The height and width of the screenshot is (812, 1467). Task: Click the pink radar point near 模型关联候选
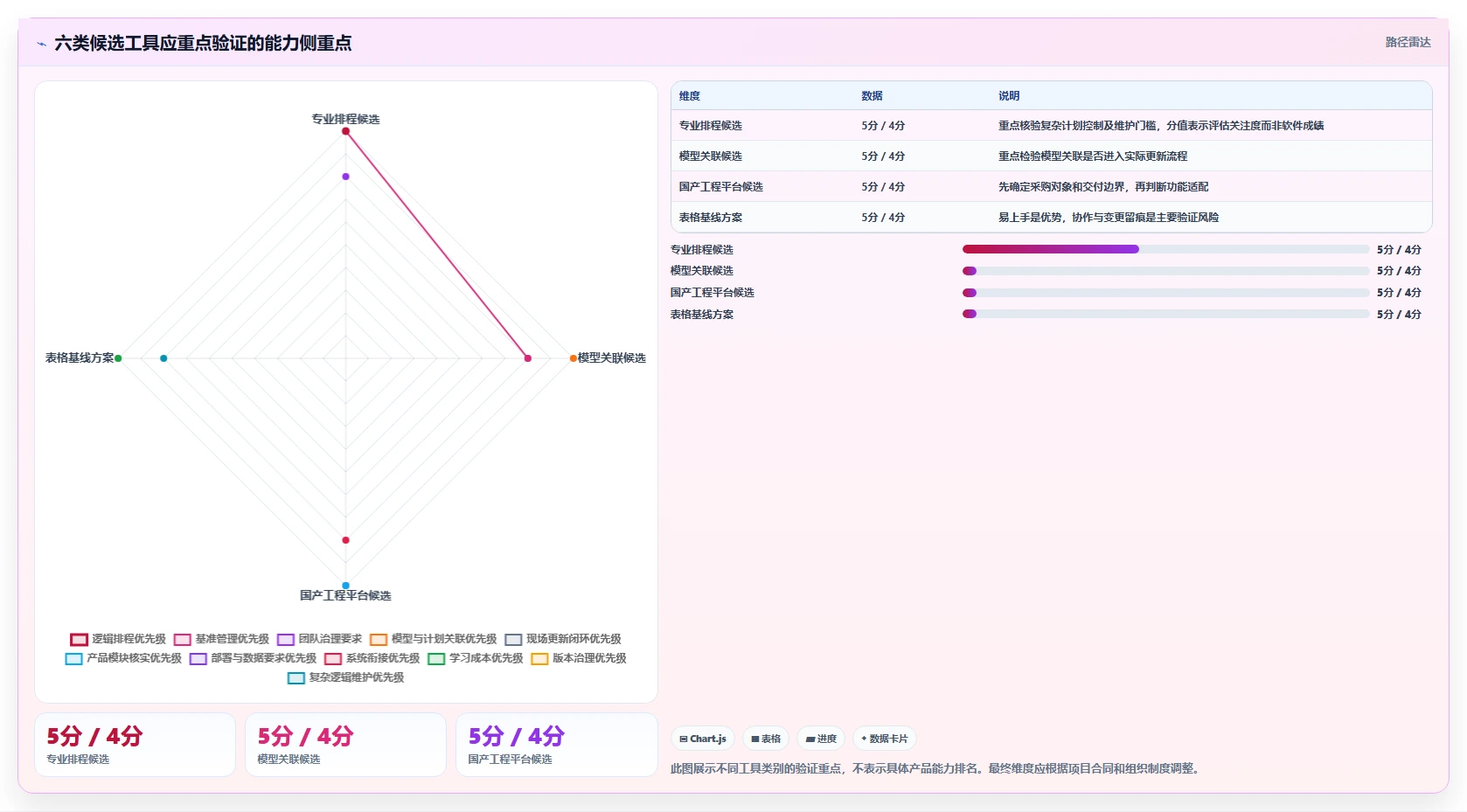pyautogui.click(x=527, y=358)
